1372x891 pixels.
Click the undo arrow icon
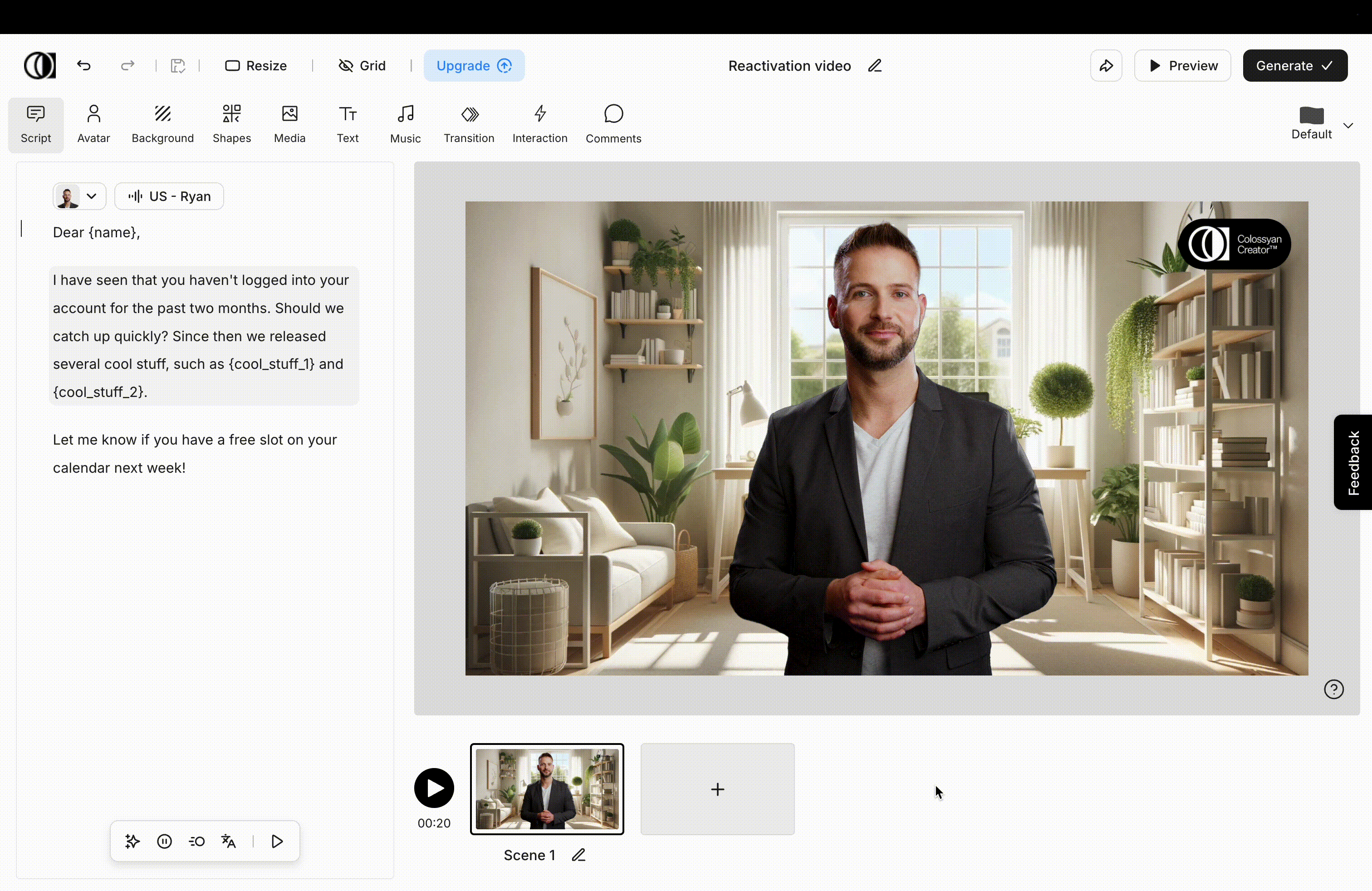click(x=84, y=66)
